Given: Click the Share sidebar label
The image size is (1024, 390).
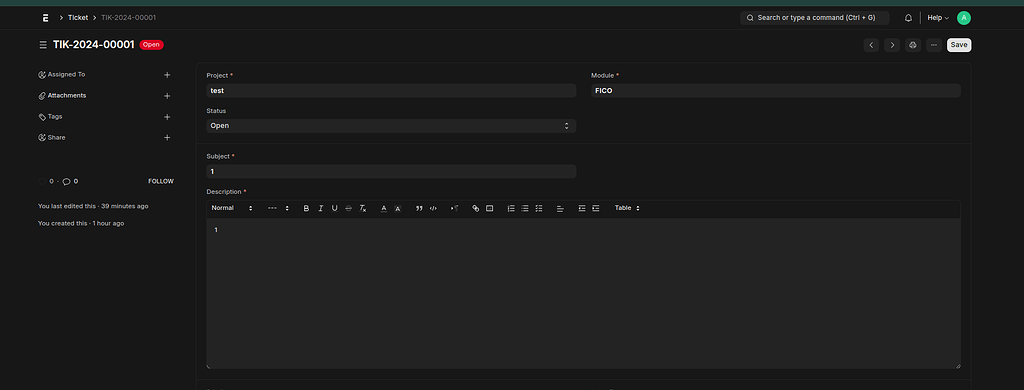Looking at the screenshot, I should (x=56, y=137).
